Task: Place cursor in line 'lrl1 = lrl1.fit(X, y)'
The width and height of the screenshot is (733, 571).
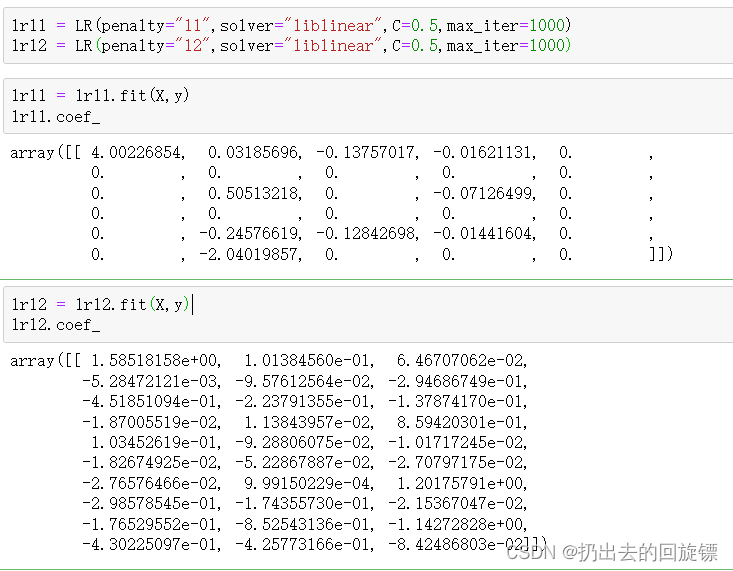Action: point(100,96)
